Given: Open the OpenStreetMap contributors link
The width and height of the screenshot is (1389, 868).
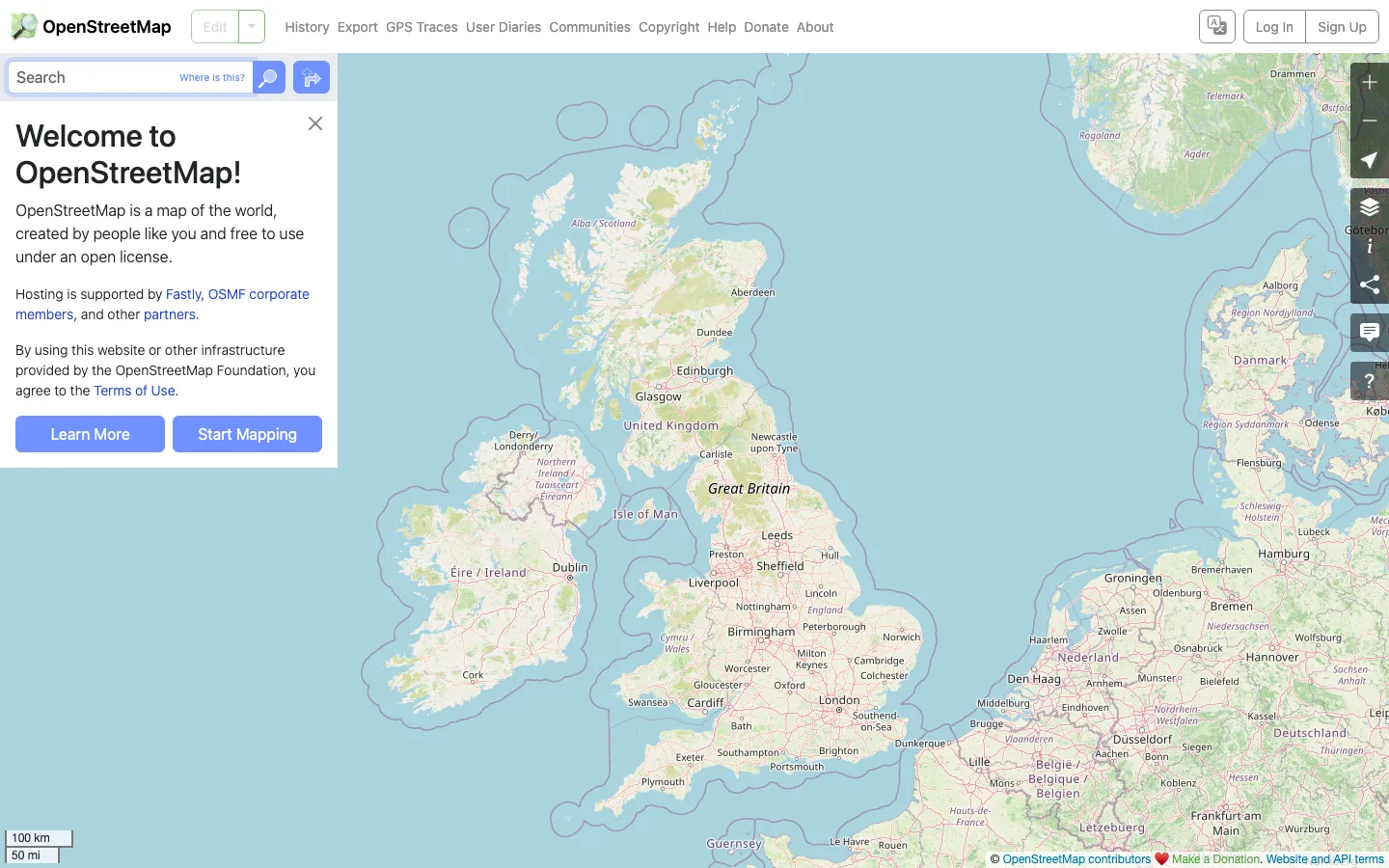Looking at the screenshot, I should [x=1076, y=859].
